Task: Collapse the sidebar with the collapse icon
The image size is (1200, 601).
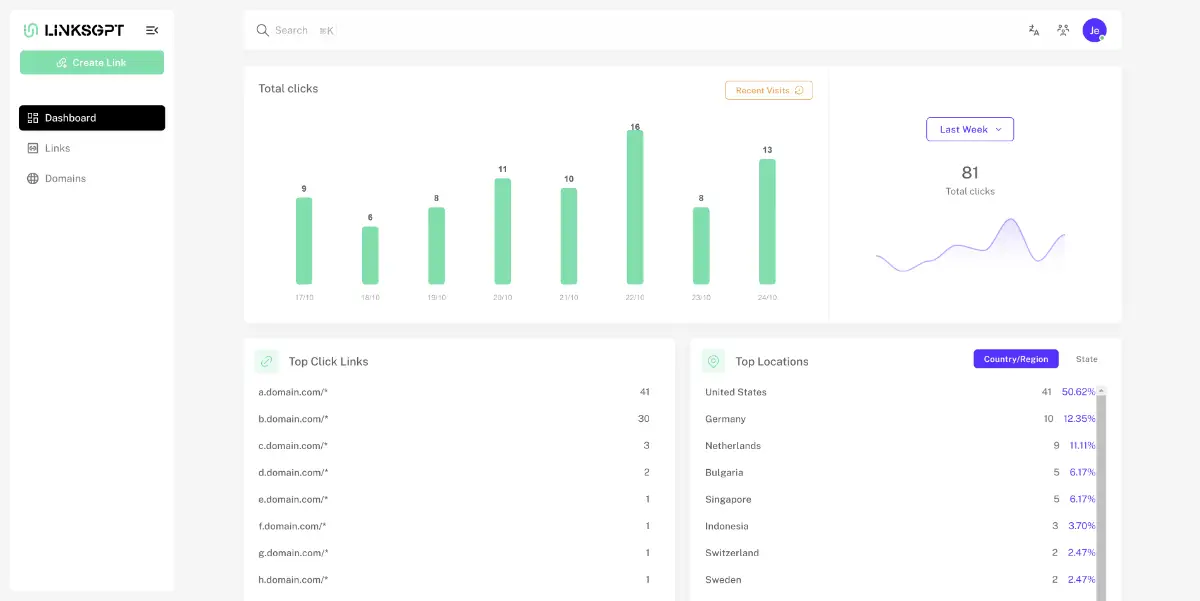Action: 152,29
